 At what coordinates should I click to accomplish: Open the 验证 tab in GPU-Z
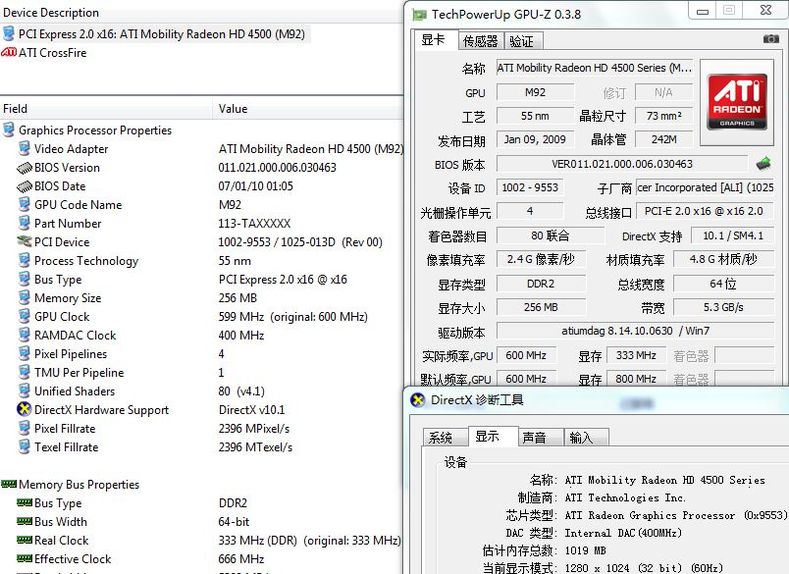pyautogui.click(x=522, y=41)
